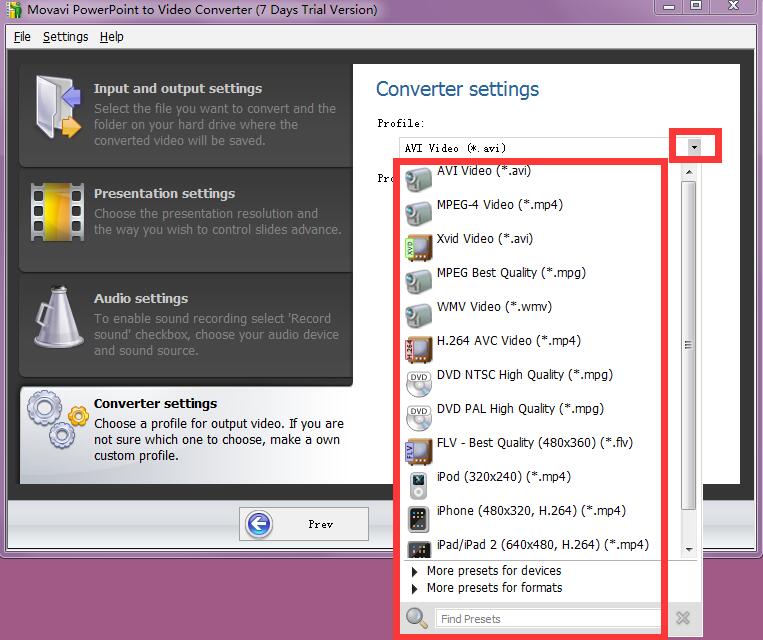This screenshot has width=763, height=640.
Task: Click the preset list scrollbar up arrow
Action: (x=689, y=172)
